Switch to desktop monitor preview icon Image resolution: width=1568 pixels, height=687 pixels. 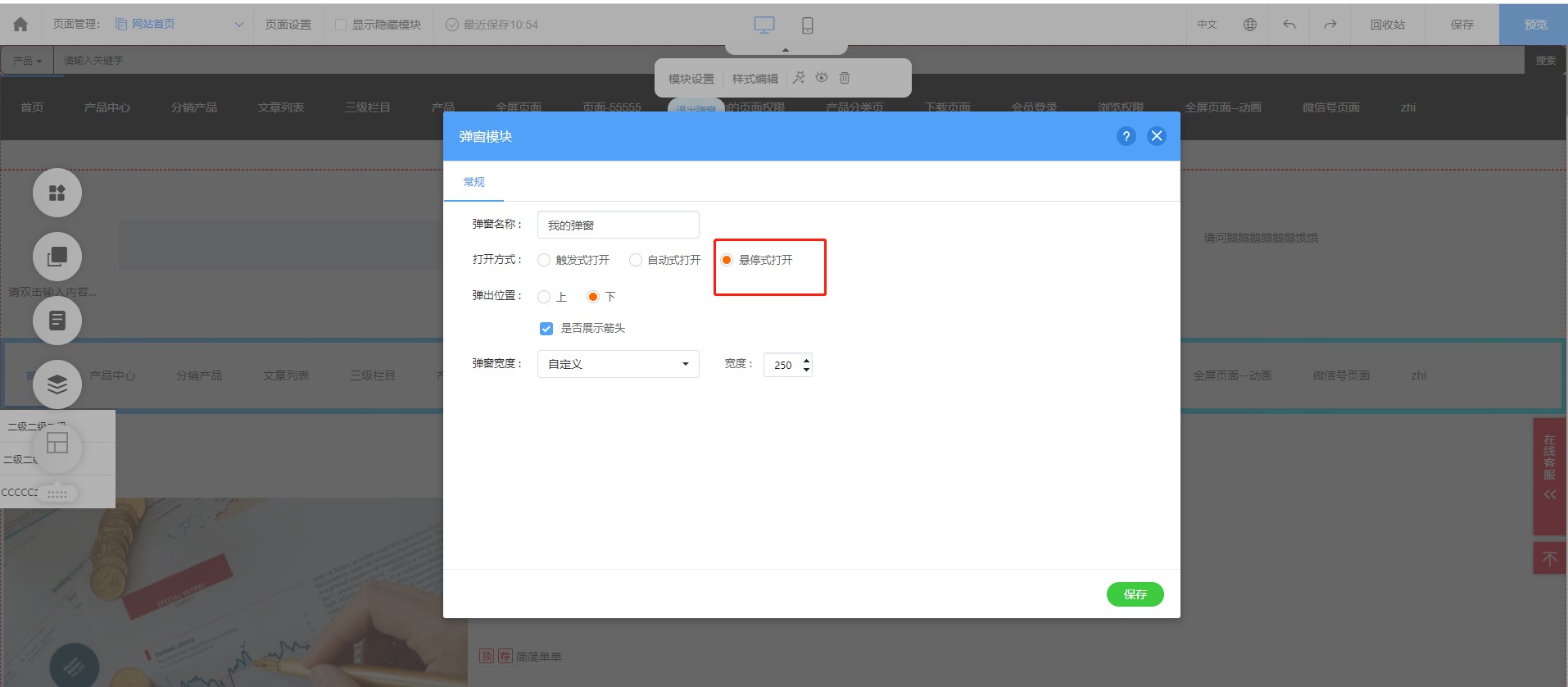coord(764,25)
